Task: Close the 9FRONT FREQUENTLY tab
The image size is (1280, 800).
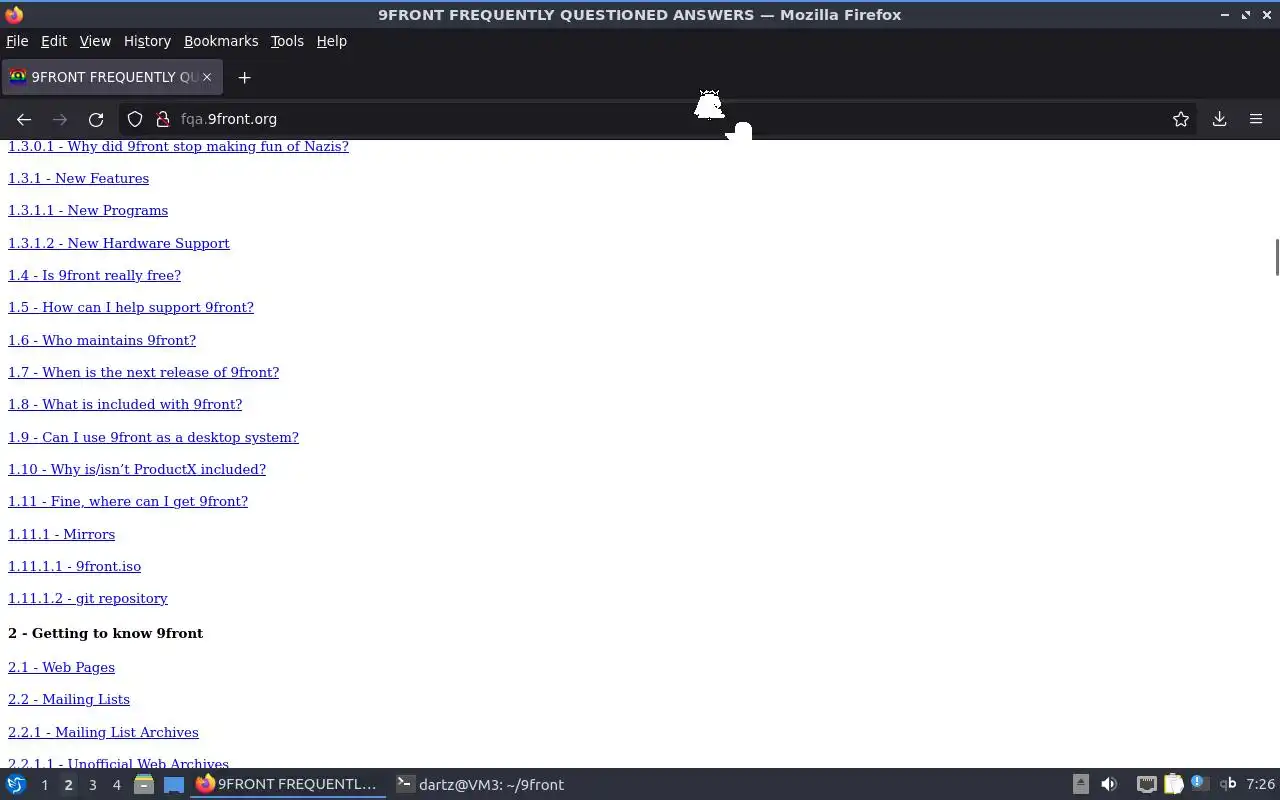Action: 207,77
